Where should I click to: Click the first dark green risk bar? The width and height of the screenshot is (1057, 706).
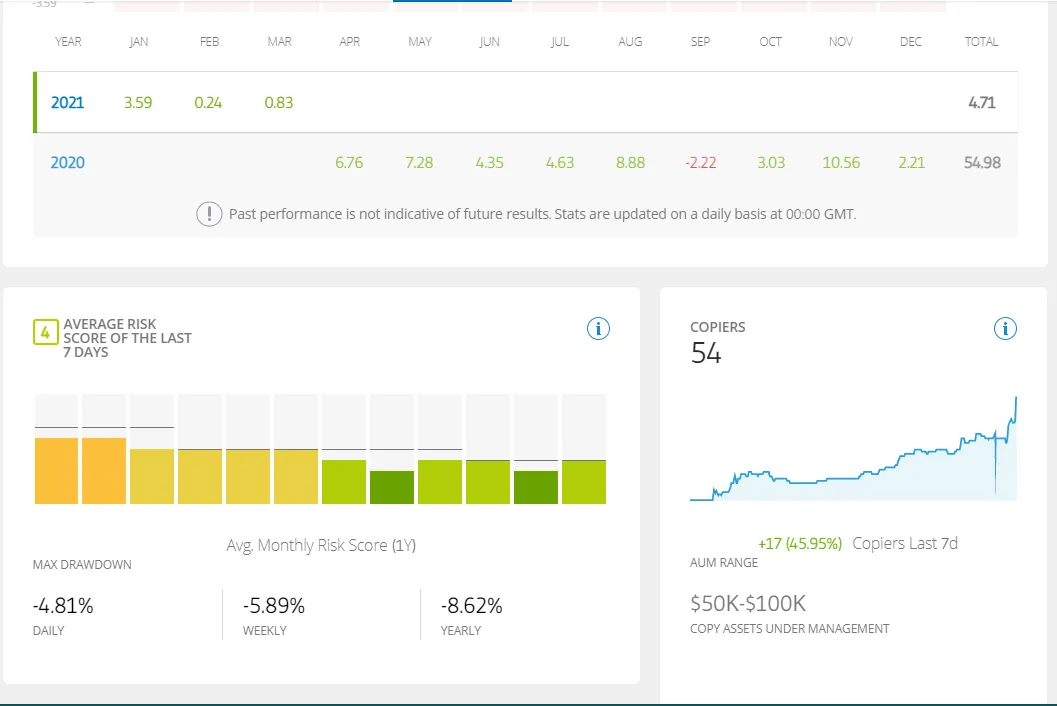(x=392, y=488)
